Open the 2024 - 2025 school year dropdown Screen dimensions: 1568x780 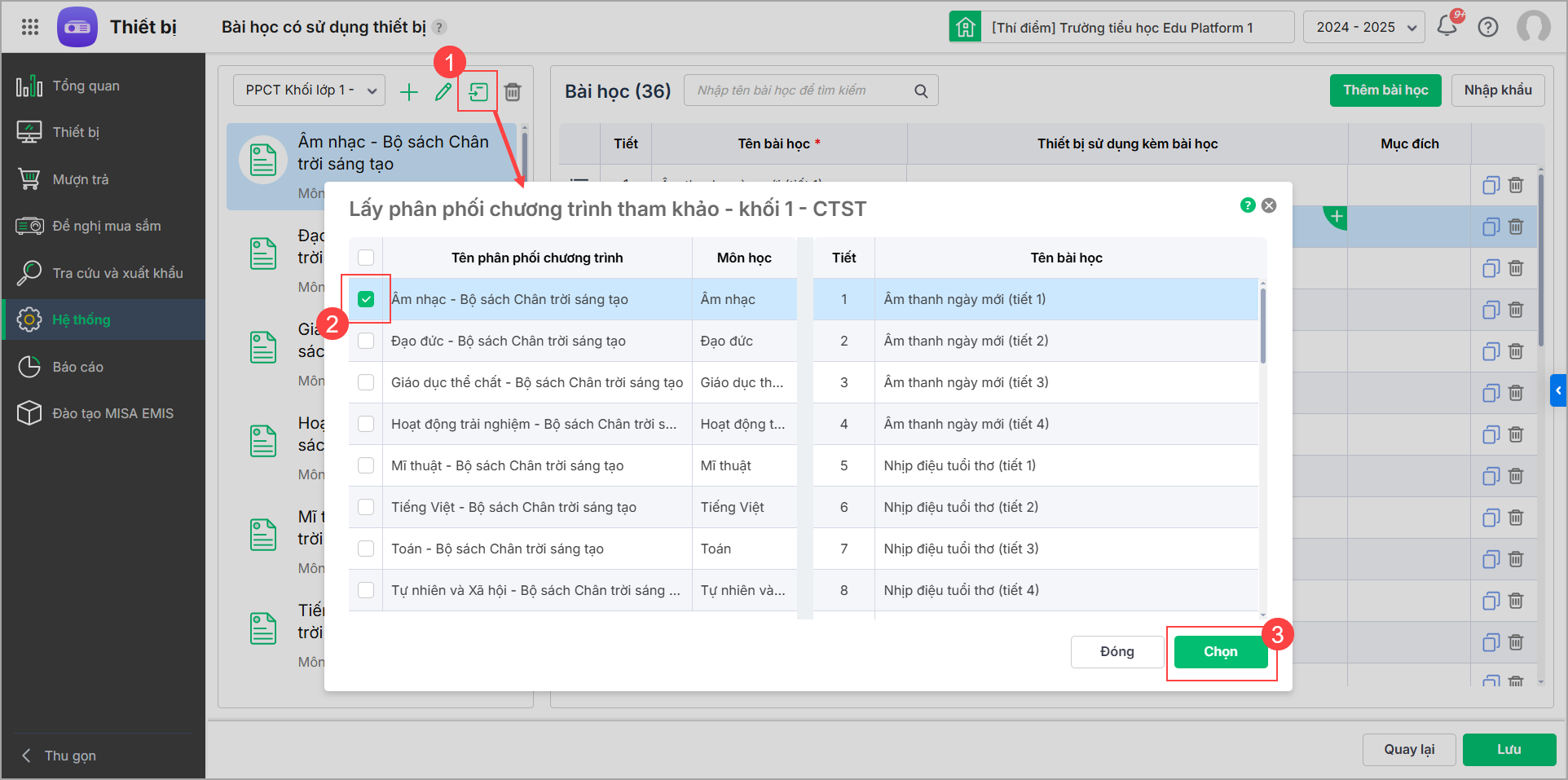[x=1364, y=27]
